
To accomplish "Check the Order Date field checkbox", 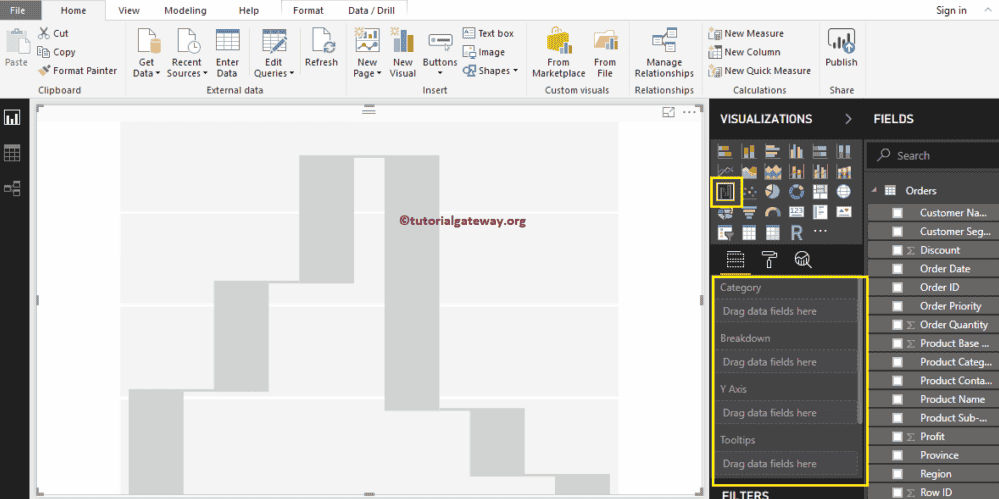I will pos(897,269).
